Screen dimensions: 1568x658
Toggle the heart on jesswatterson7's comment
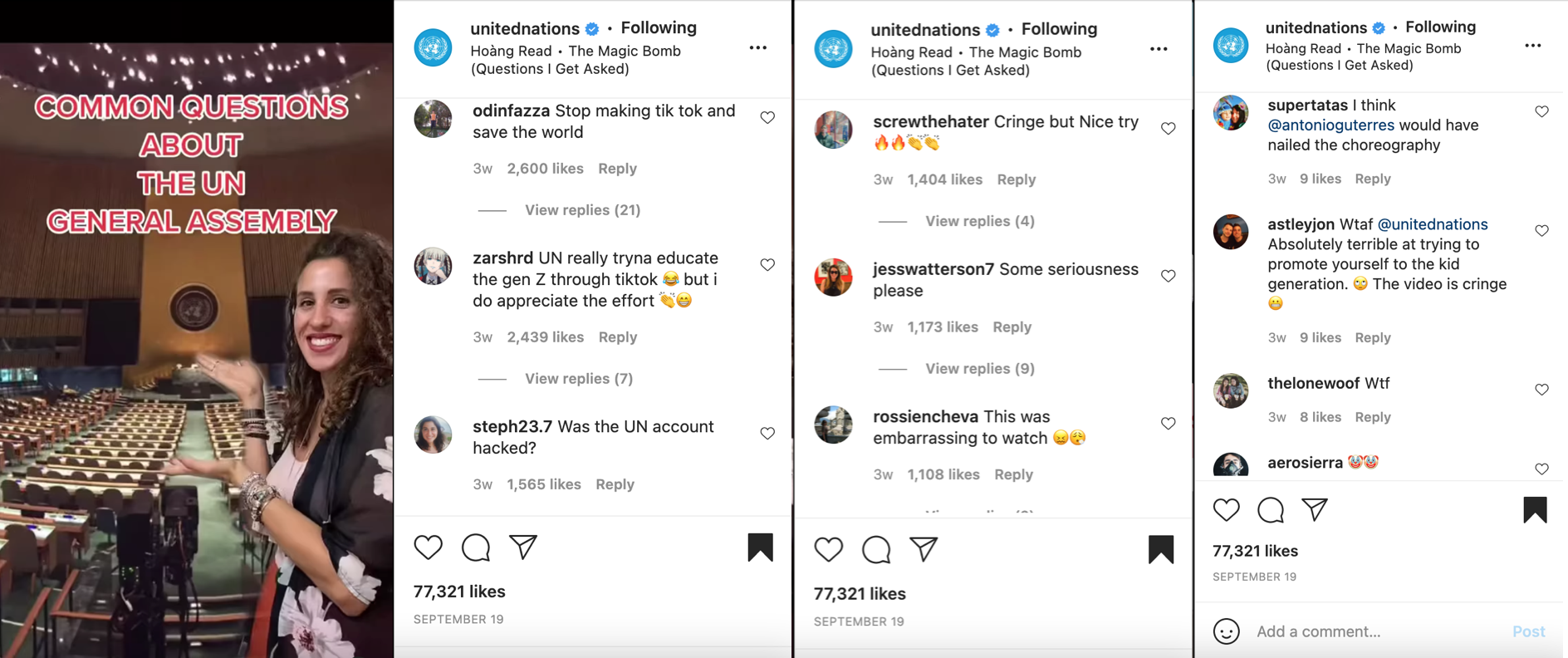point(1168,276)
